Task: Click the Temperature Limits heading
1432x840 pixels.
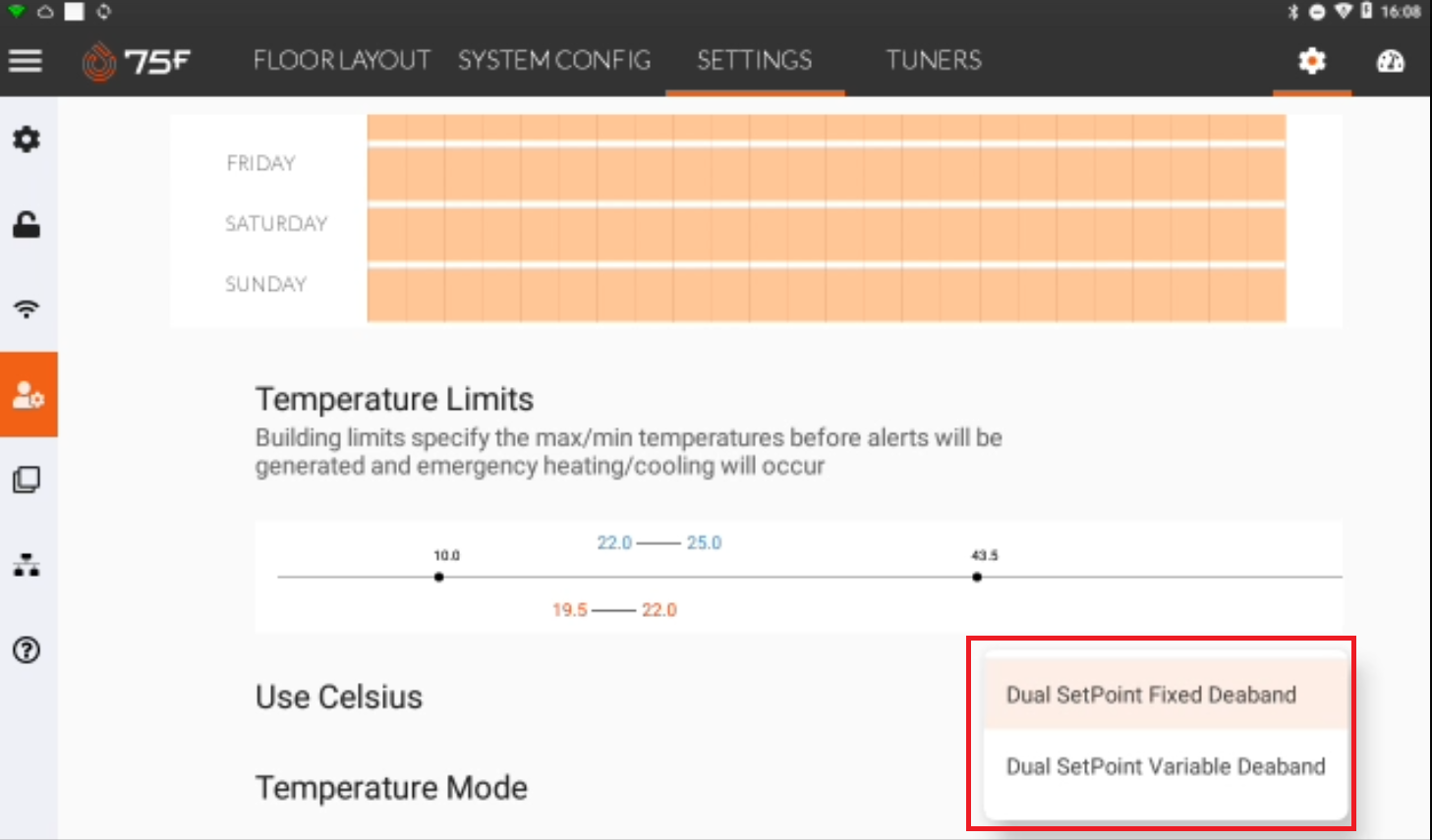Action: pyautogui.click(x=393, y=399)
